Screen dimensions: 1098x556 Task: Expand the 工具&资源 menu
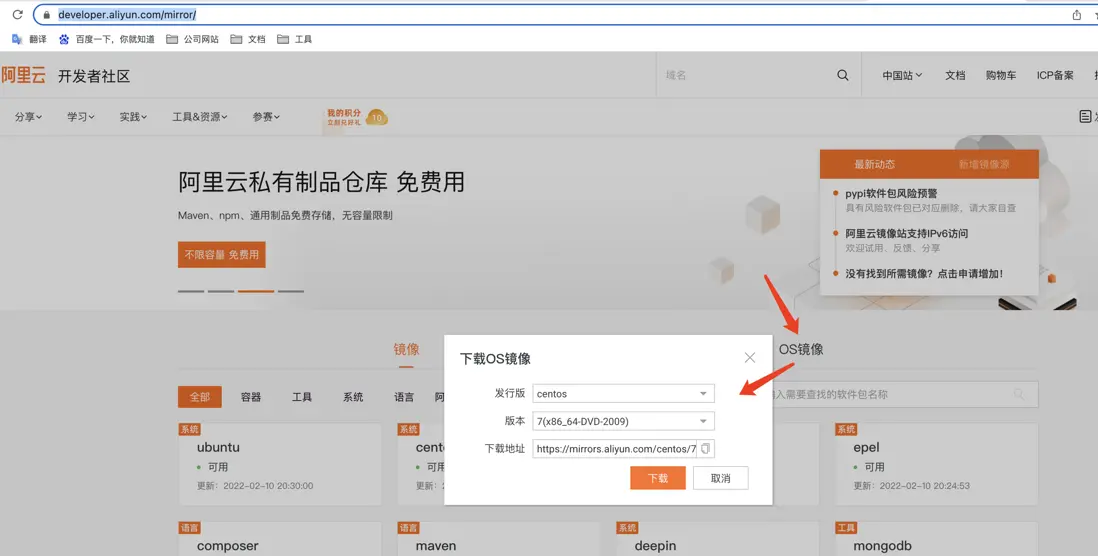pyautogui.click(x=200, y=117)
